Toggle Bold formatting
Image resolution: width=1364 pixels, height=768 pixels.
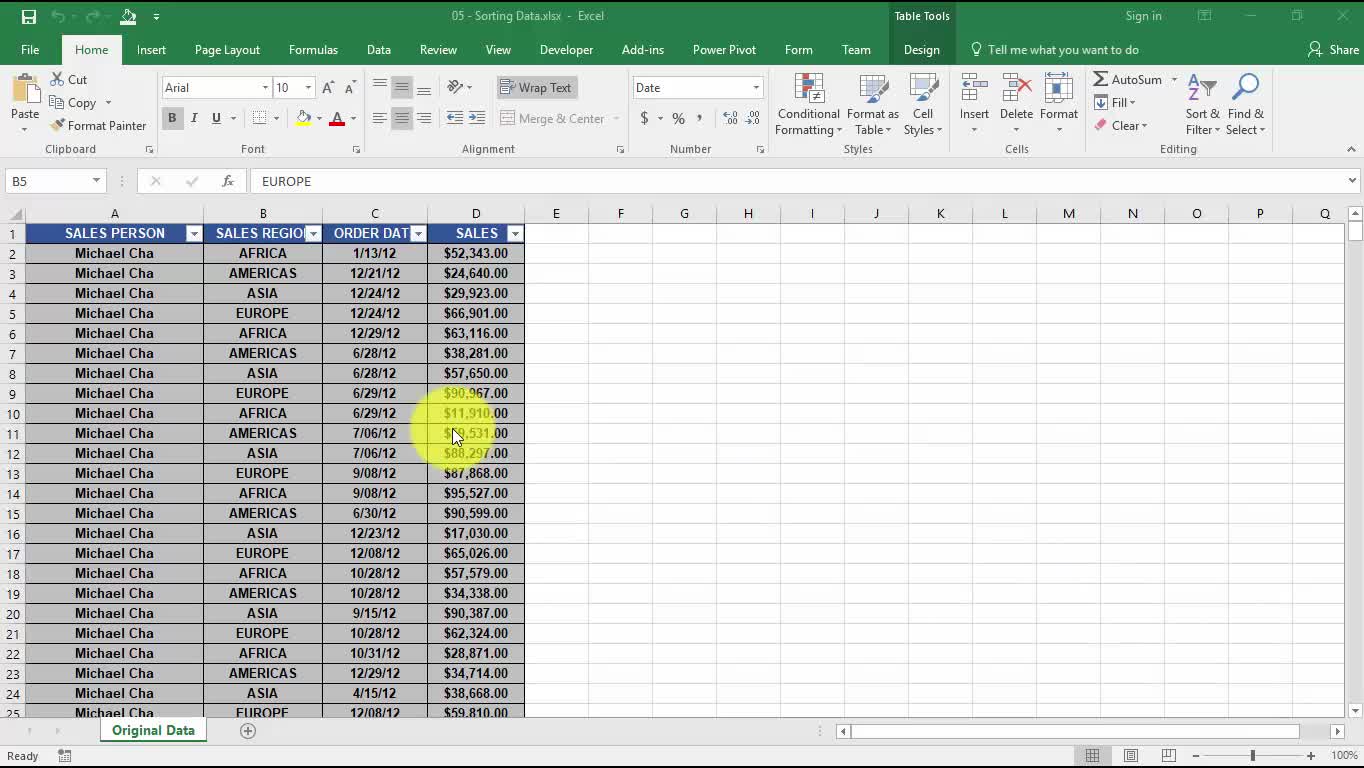172,118
